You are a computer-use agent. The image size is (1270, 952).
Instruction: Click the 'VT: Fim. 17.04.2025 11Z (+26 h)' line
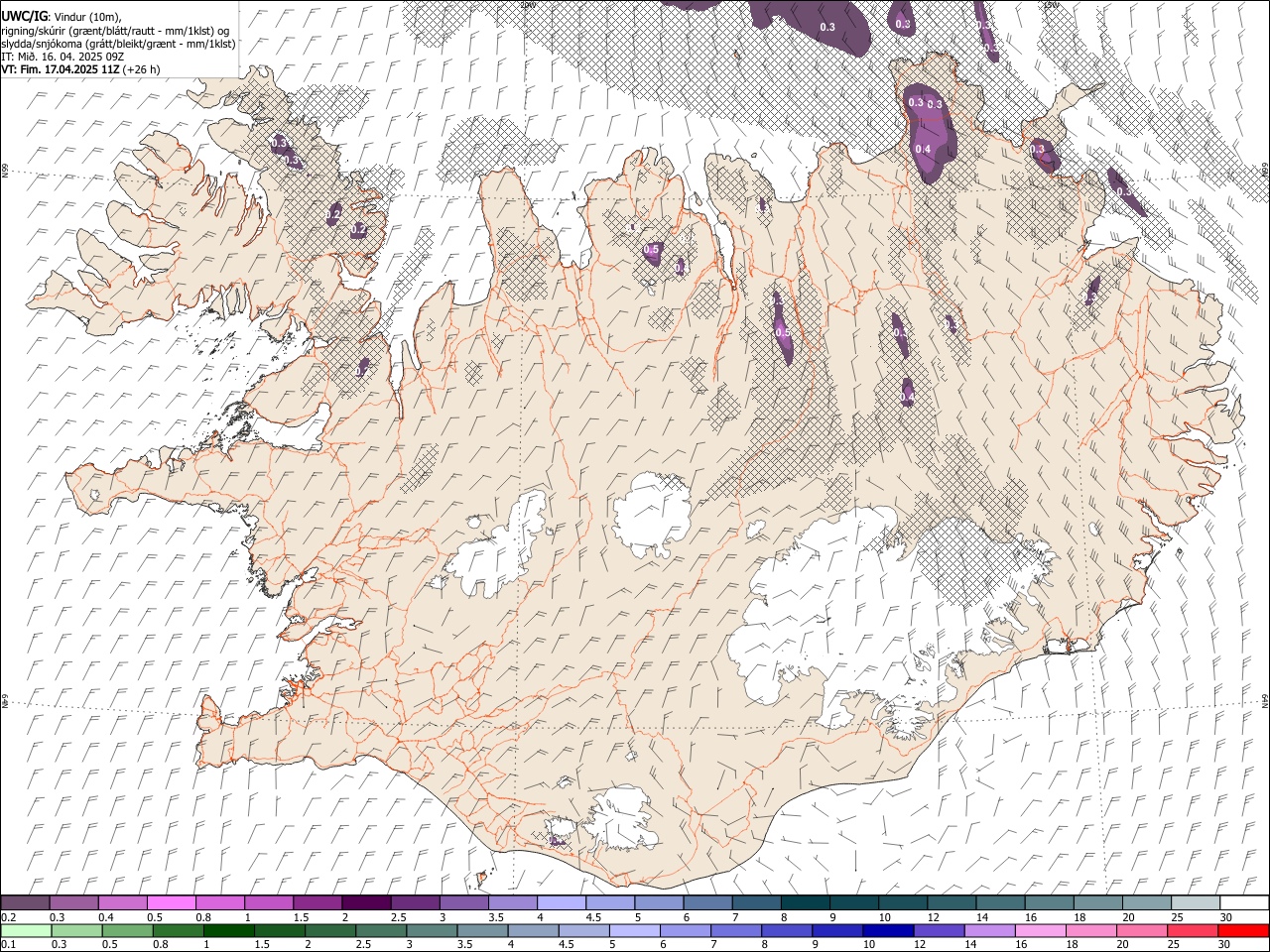pos(80,69)
